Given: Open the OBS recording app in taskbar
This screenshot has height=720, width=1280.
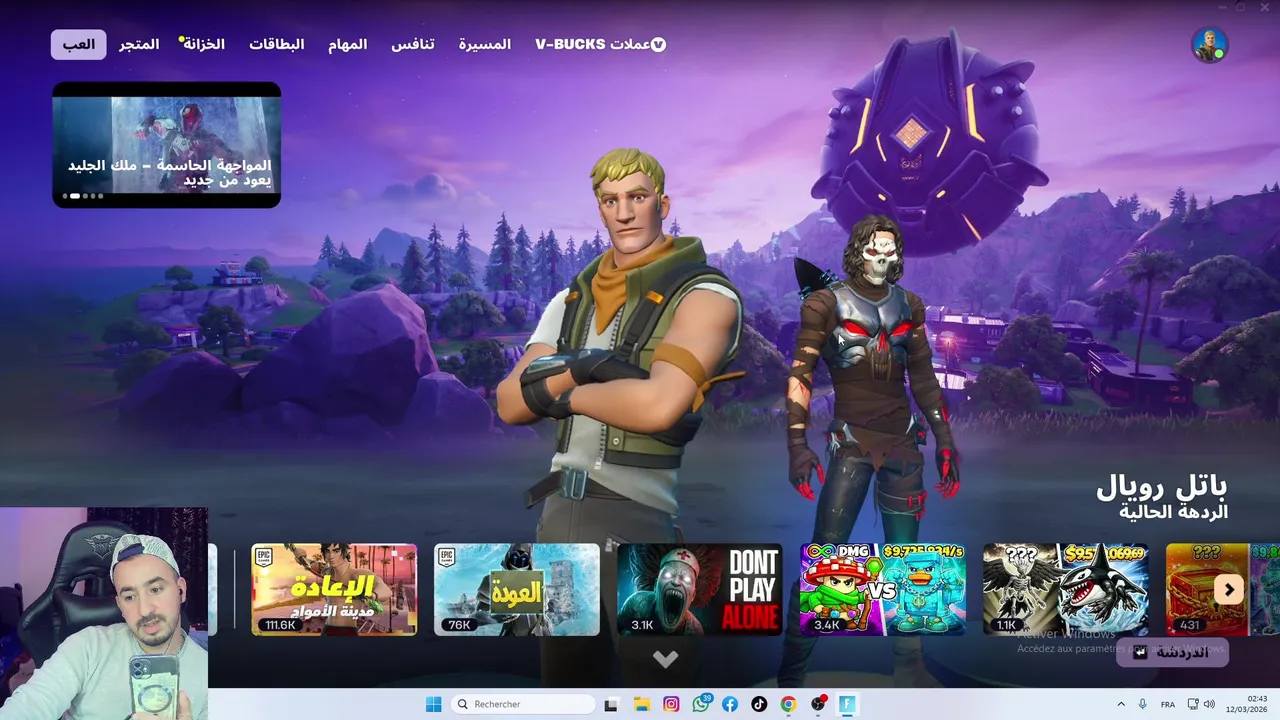Looking at the screenshot, I should [819, 704].
